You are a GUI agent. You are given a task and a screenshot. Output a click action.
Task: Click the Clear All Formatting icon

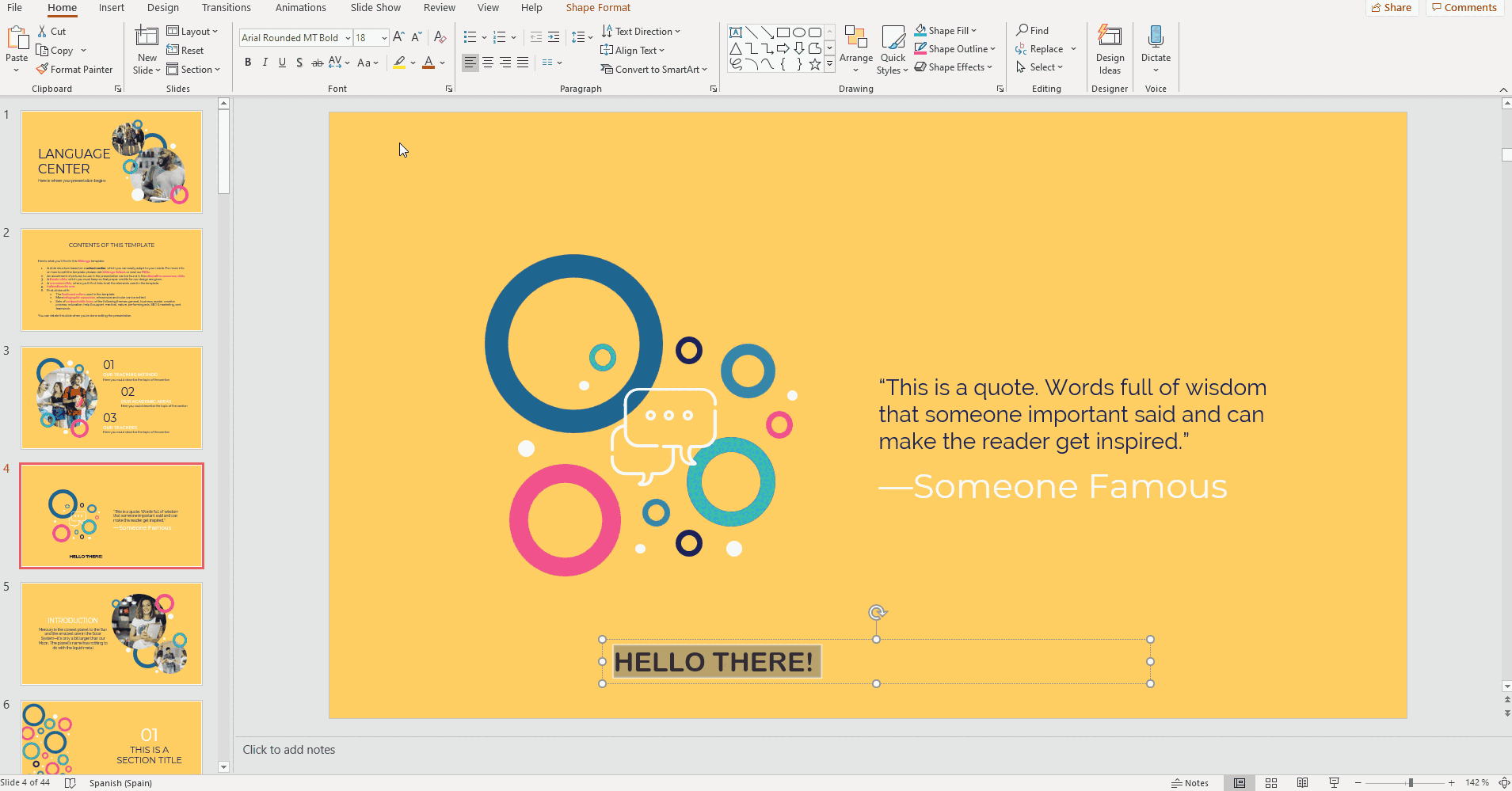[440, 37]
